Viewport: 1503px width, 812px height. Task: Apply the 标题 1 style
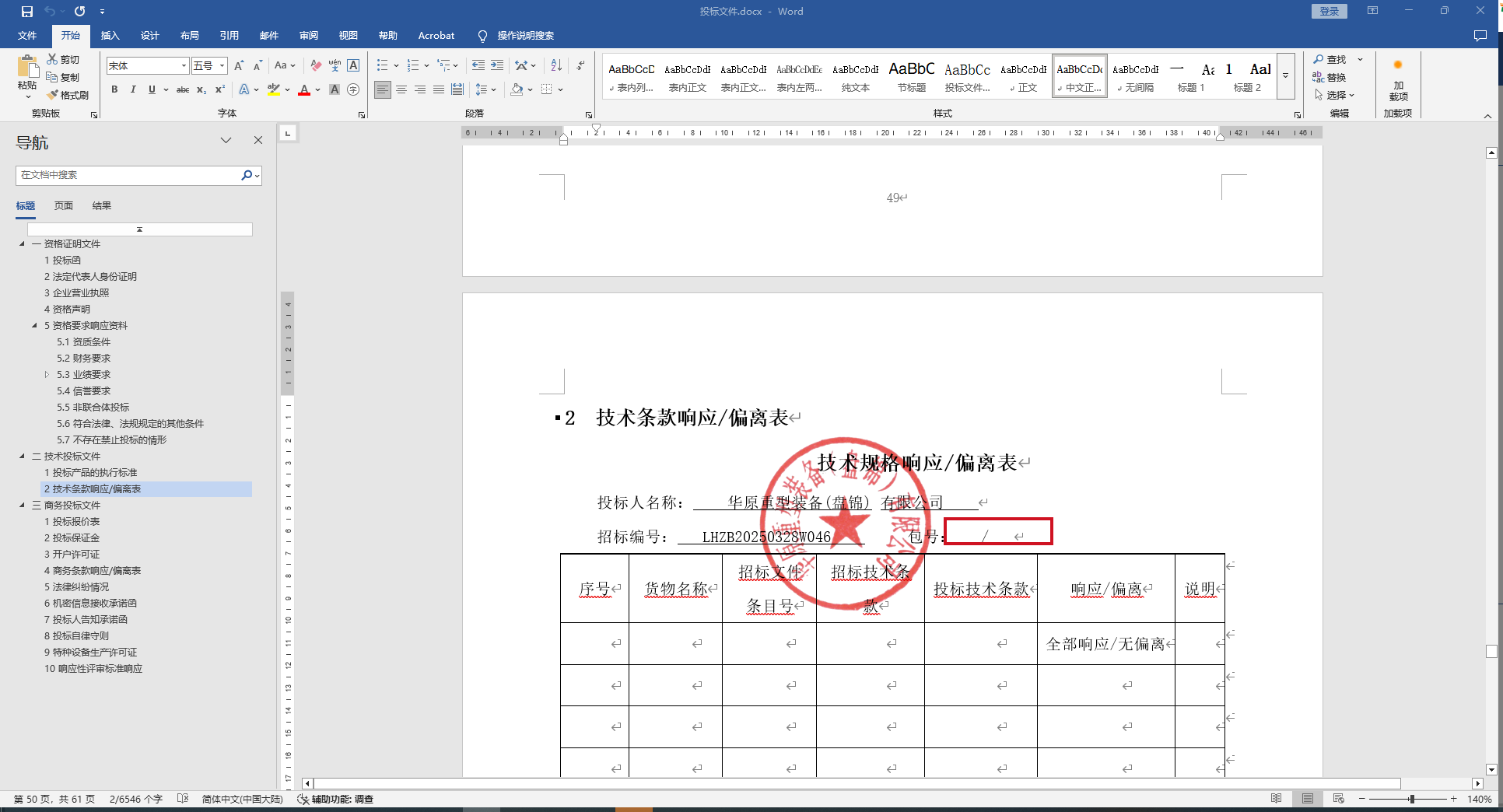[1191, 77]
